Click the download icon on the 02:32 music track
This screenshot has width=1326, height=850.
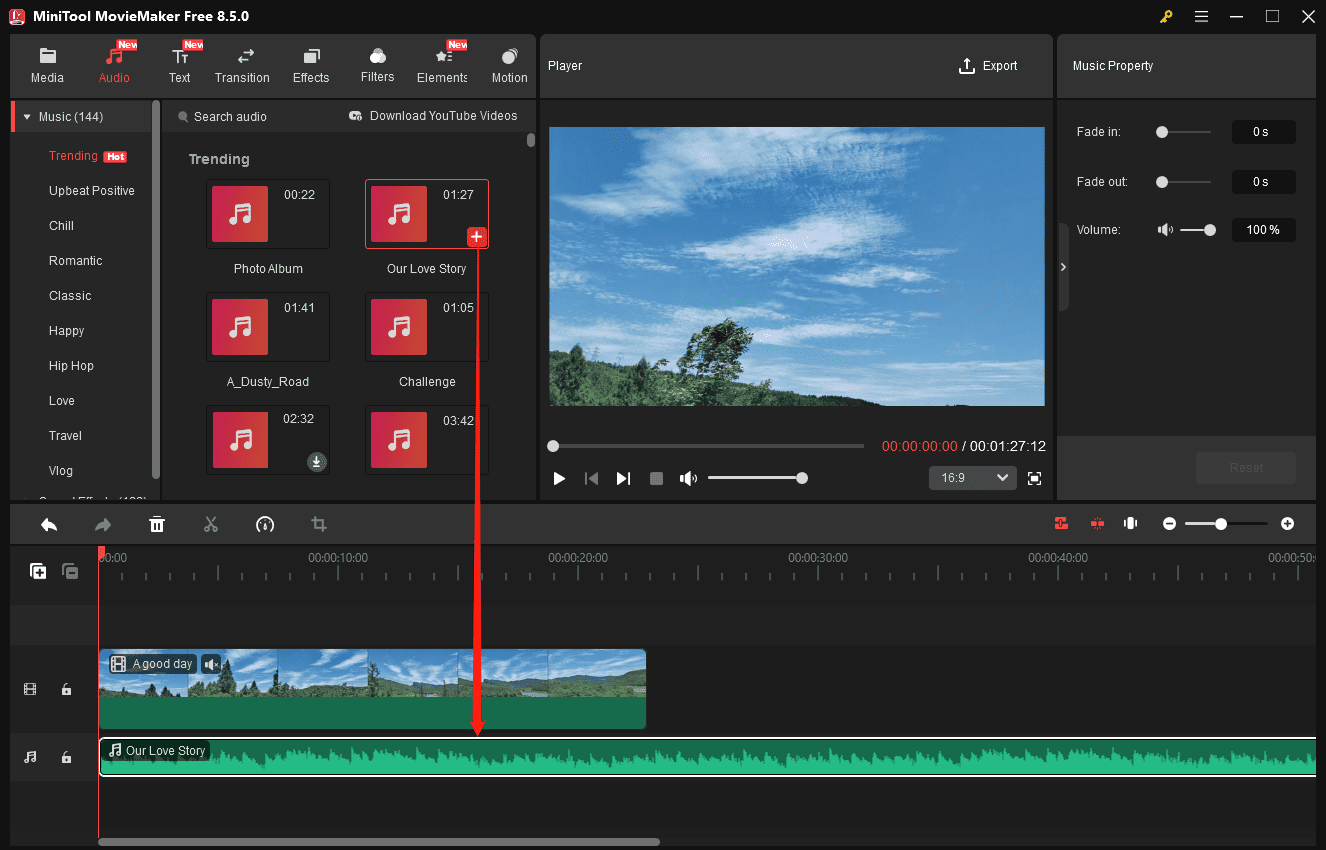pyautogui.click(x=317, y=462)
